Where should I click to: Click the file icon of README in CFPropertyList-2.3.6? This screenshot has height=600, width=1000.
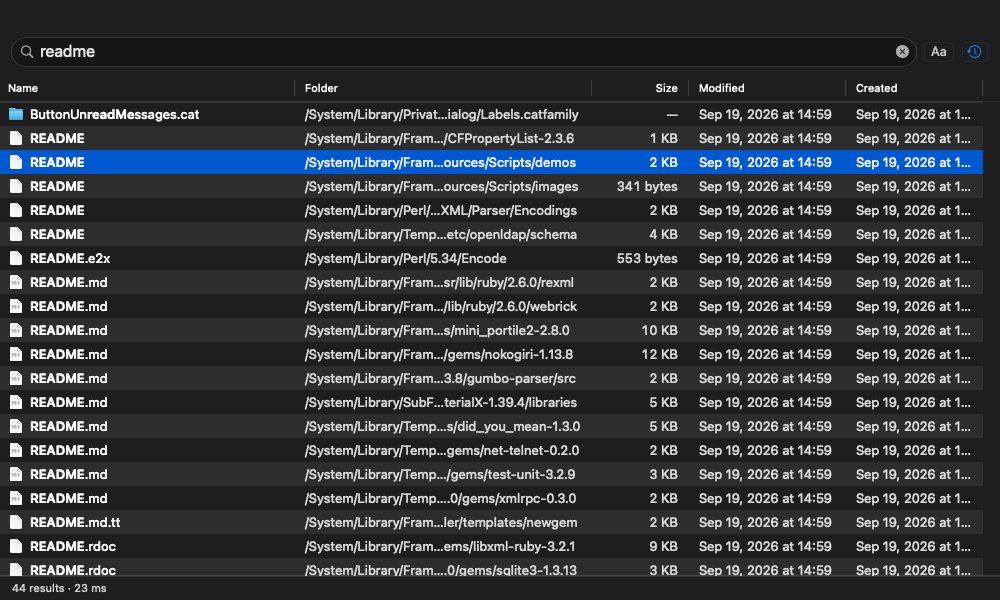16,138
